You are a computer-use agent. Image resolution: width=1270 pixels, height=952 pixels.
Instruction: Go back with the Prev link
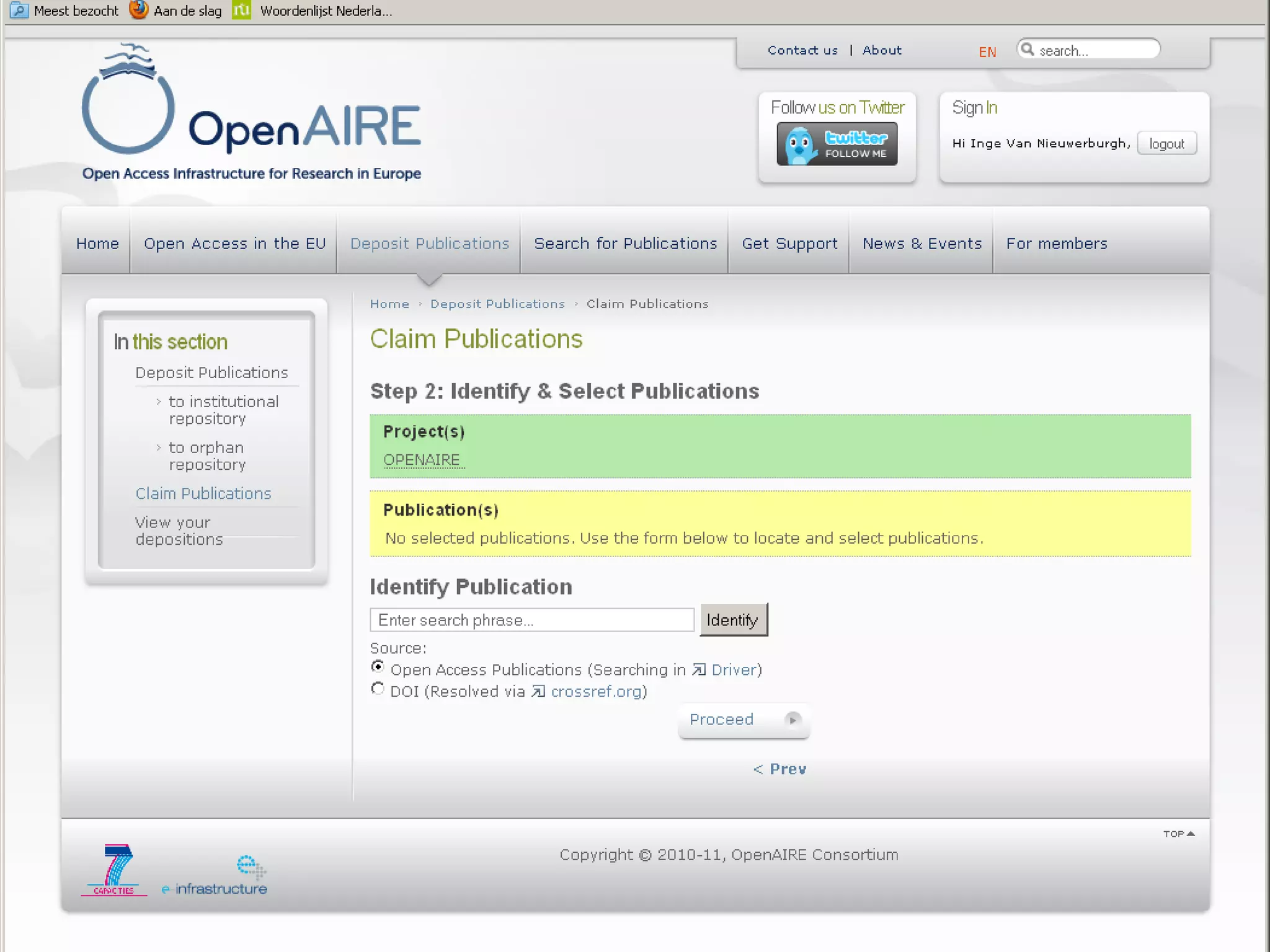(x=779, y=769)
